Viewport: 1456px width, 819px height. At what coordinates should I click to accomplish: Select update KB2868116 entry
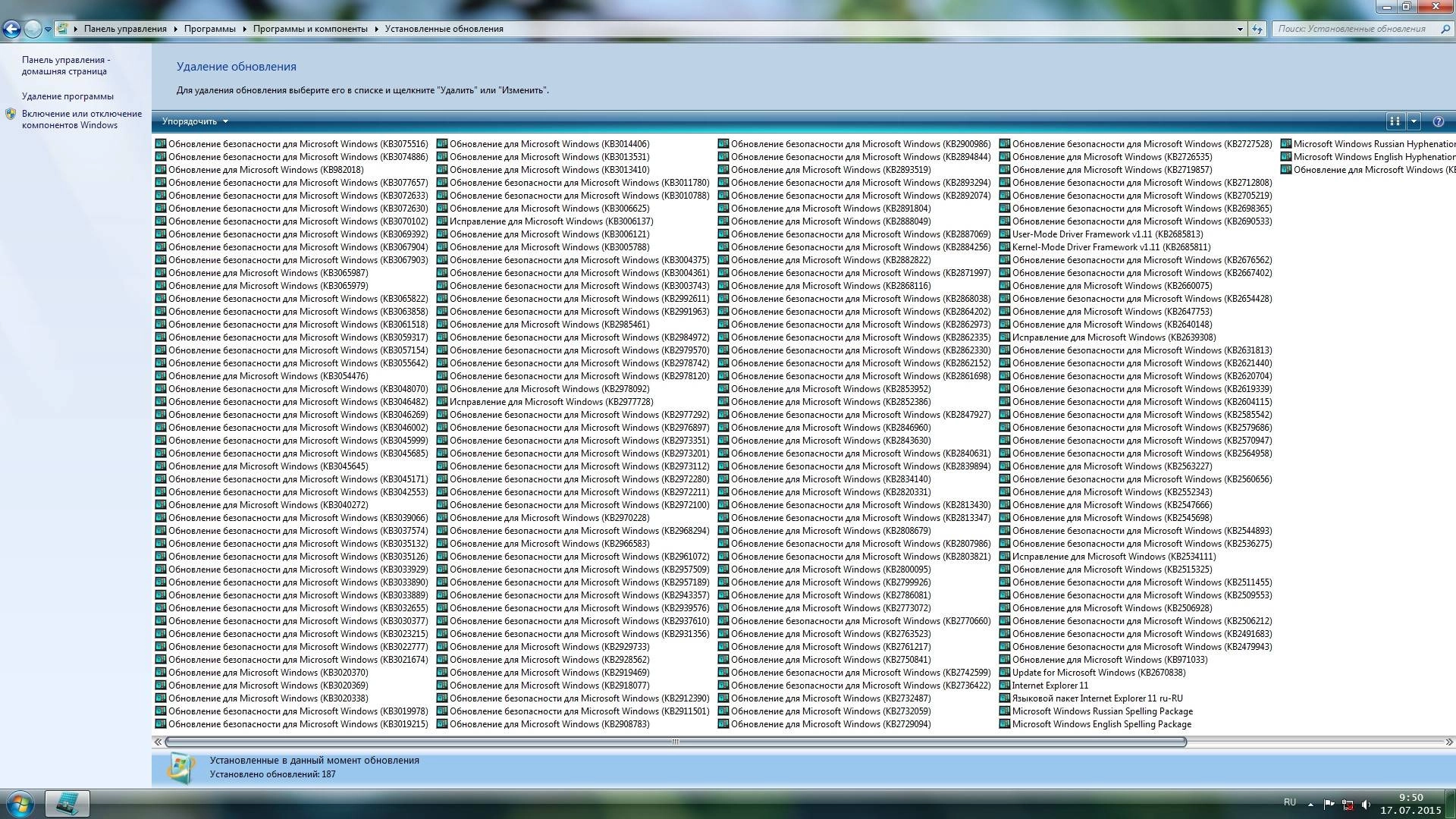point(824,286)
